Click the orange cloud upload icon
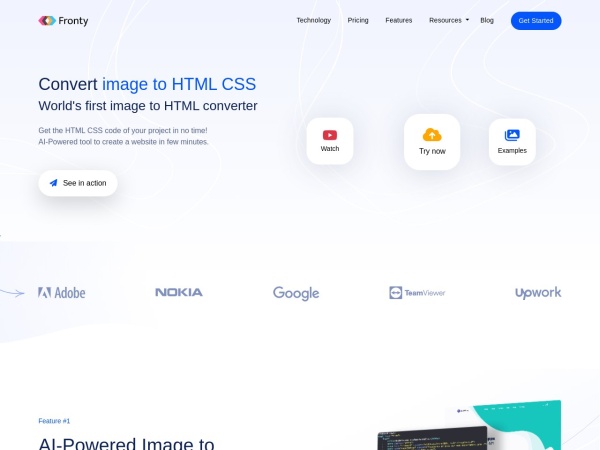Viewport: 600px width, 450px height. click(x=432, y=135)
